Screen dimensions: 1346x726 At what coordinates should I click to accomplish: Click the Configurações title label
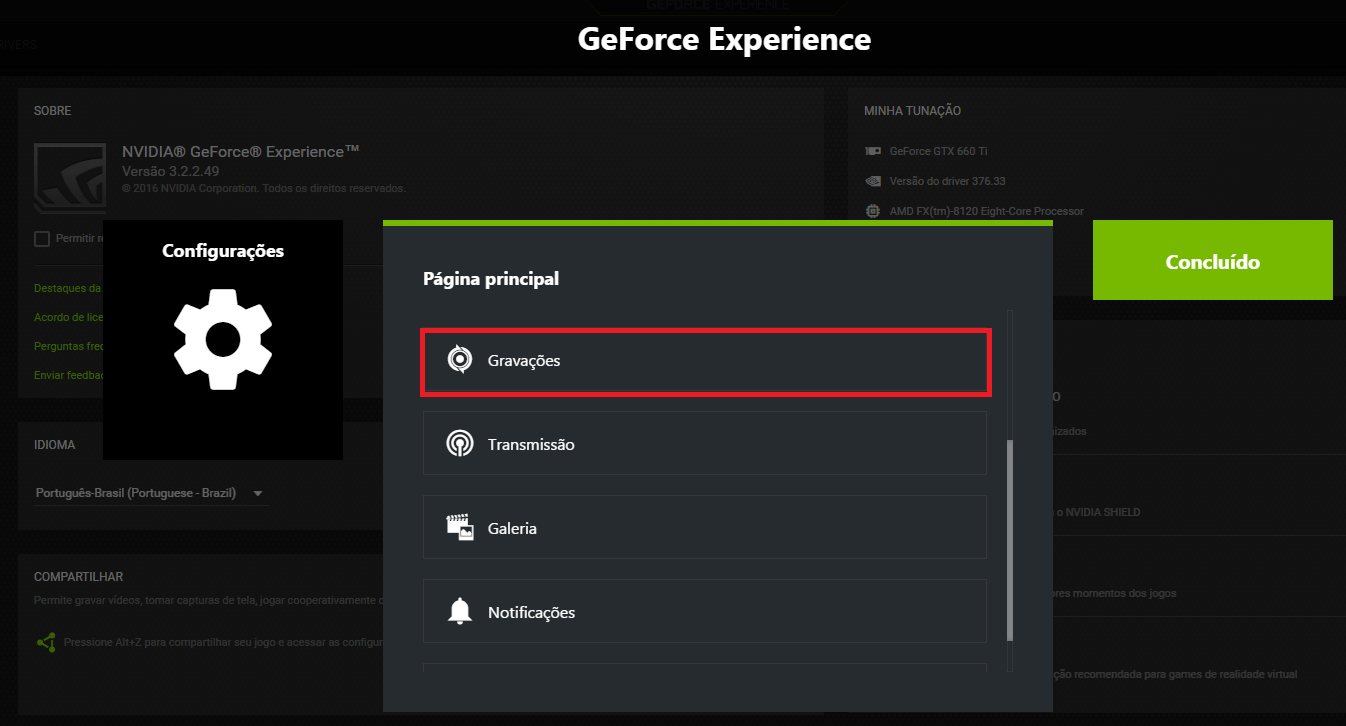click(x=223, y=251)
